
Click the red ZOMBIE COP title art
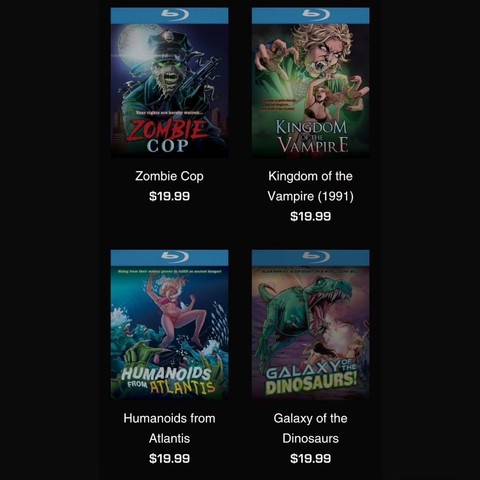click(168, 136)
